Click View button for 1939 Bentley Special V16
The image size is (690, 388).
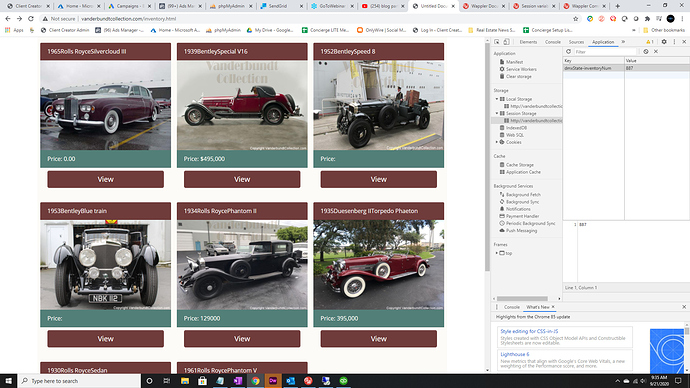(x=242, y=179)
